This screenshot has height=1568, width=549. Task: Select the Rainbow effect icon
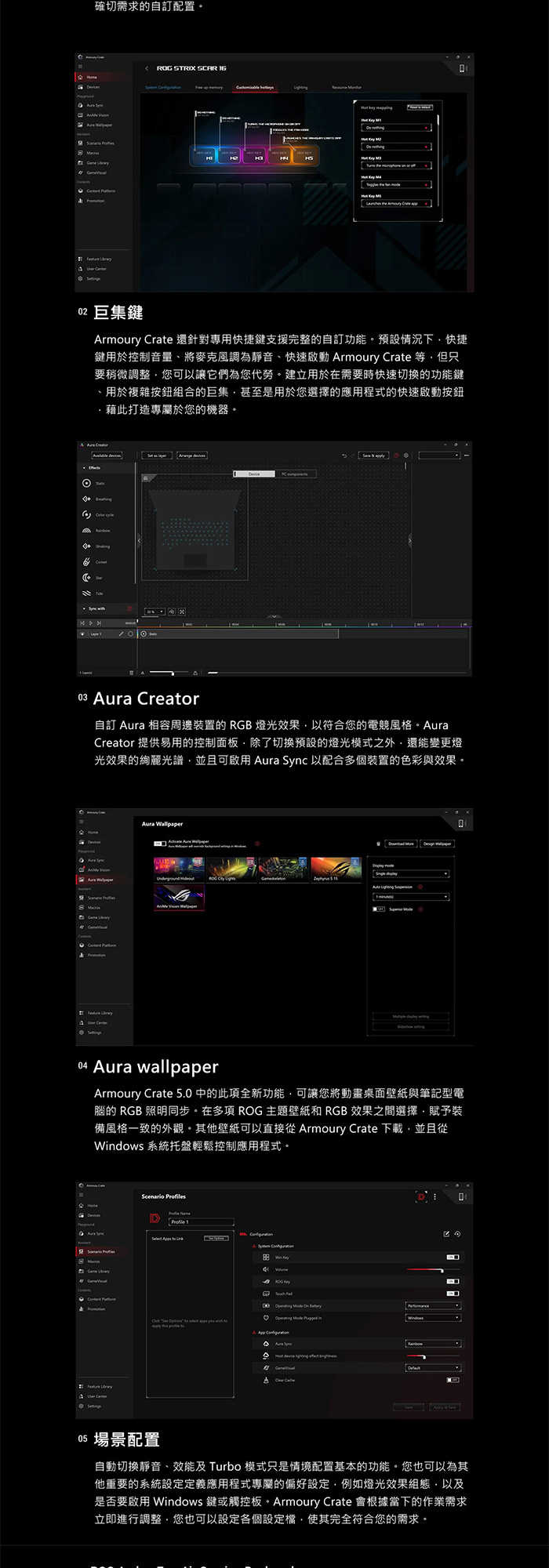[86, 531]
